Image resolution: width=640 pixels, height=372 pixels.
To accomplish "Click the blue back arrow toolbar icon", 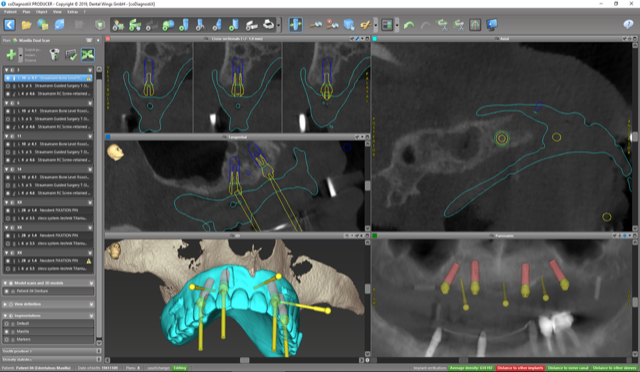I will point(10,25).
